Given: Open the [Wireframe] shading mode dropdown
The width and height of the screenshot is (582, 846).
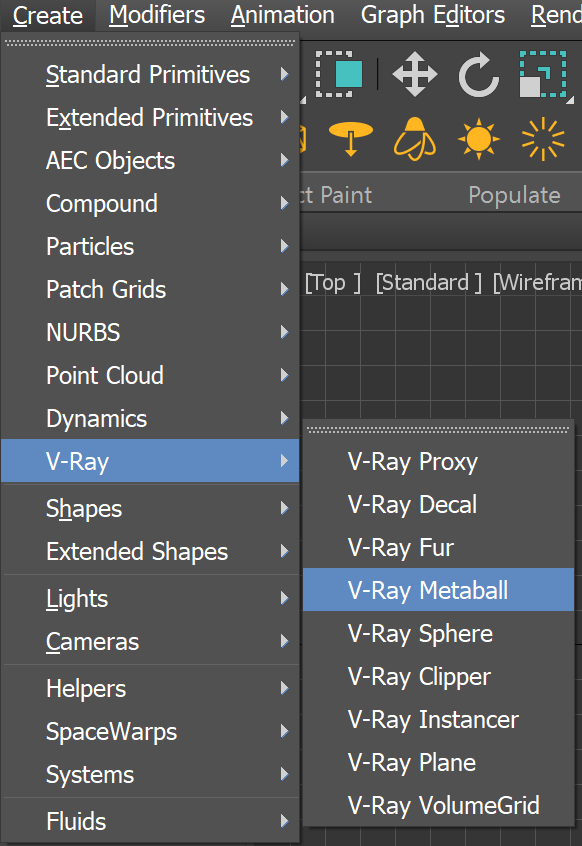Looking at the screenshot, I should point(537,282).
